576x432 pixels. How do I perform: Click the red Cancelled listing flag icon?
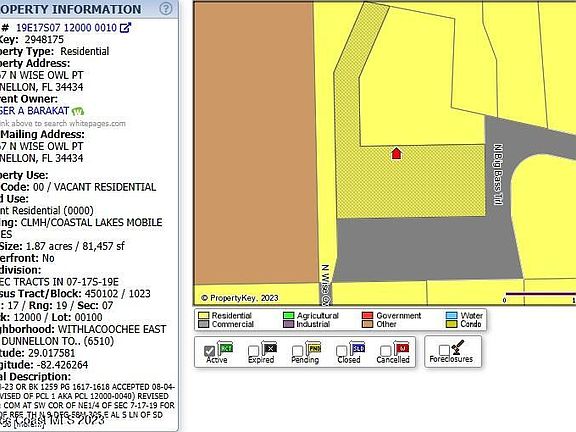[x=402, y=348]
